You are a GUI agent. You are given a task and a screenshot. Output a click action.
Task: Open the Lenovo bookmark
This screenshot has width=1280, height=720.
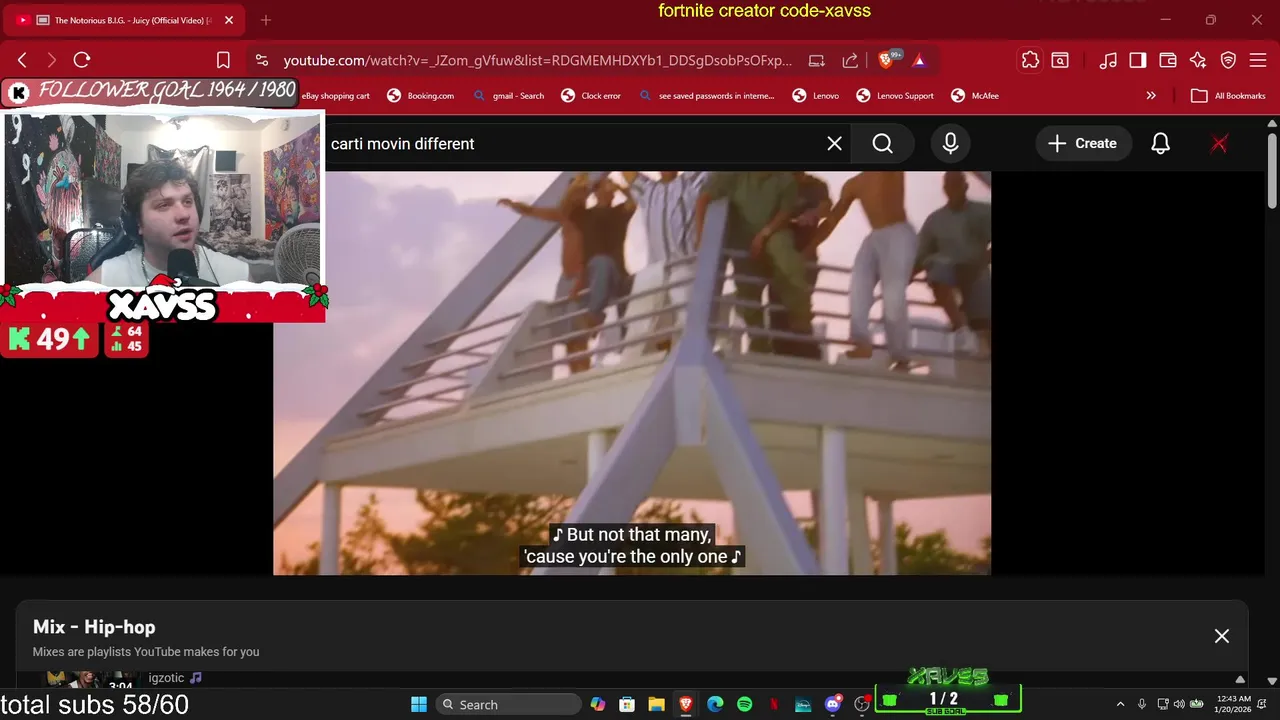coord(816,96)
